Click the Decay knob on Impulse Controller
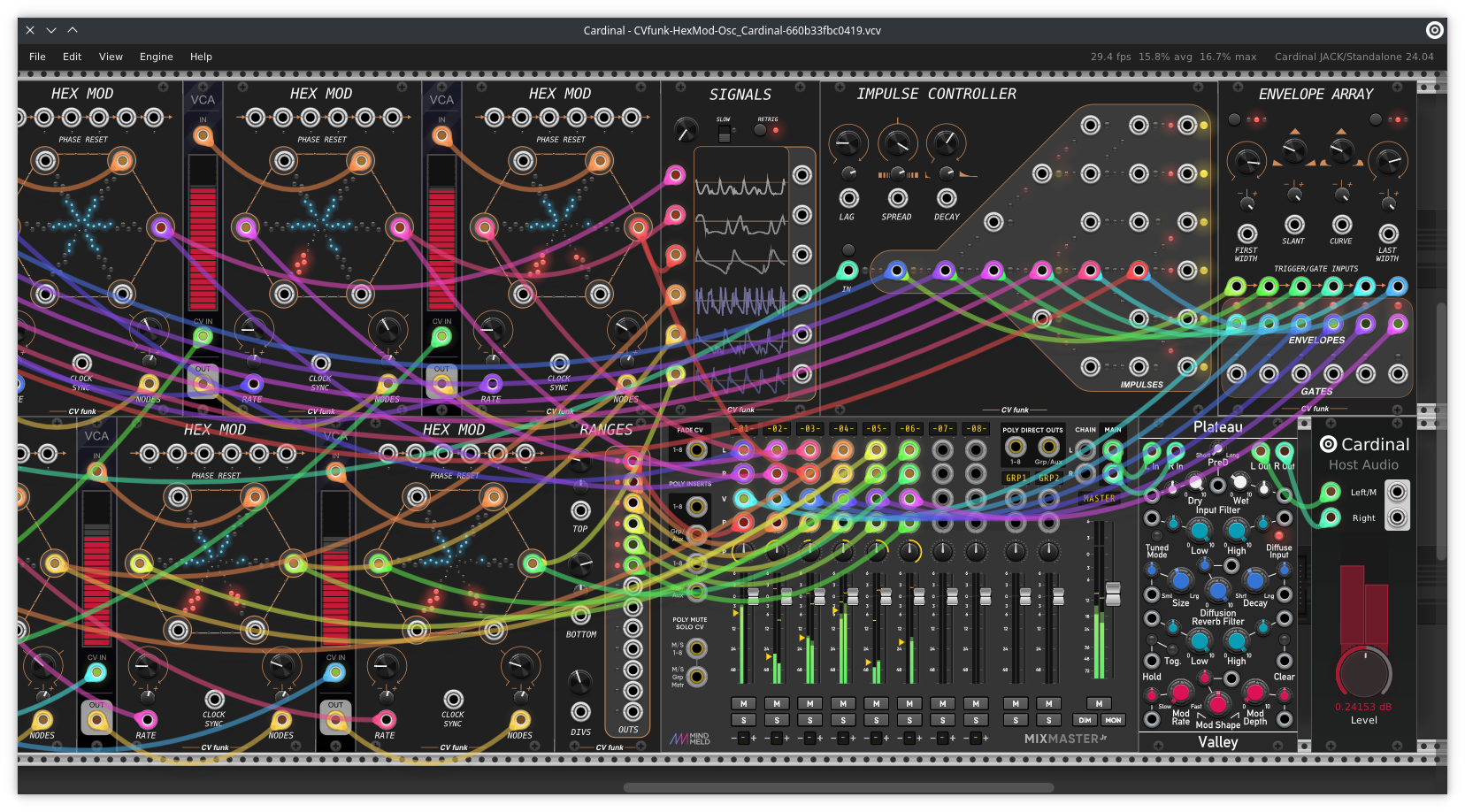This screenshot has height=812, width=1465. pos(946,142)
